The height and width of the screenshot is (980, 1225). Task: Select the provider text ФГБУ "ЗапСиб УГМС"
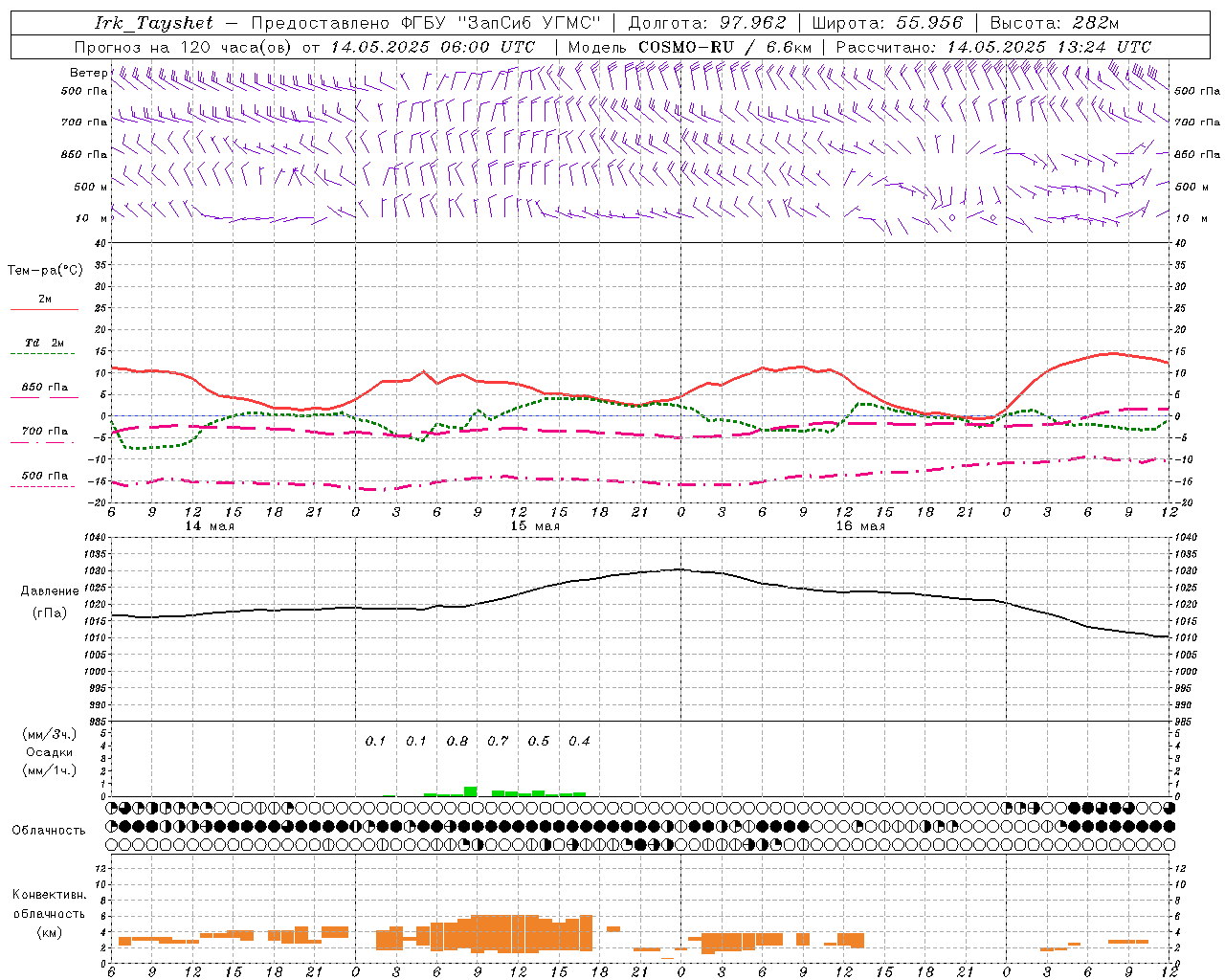501,23
